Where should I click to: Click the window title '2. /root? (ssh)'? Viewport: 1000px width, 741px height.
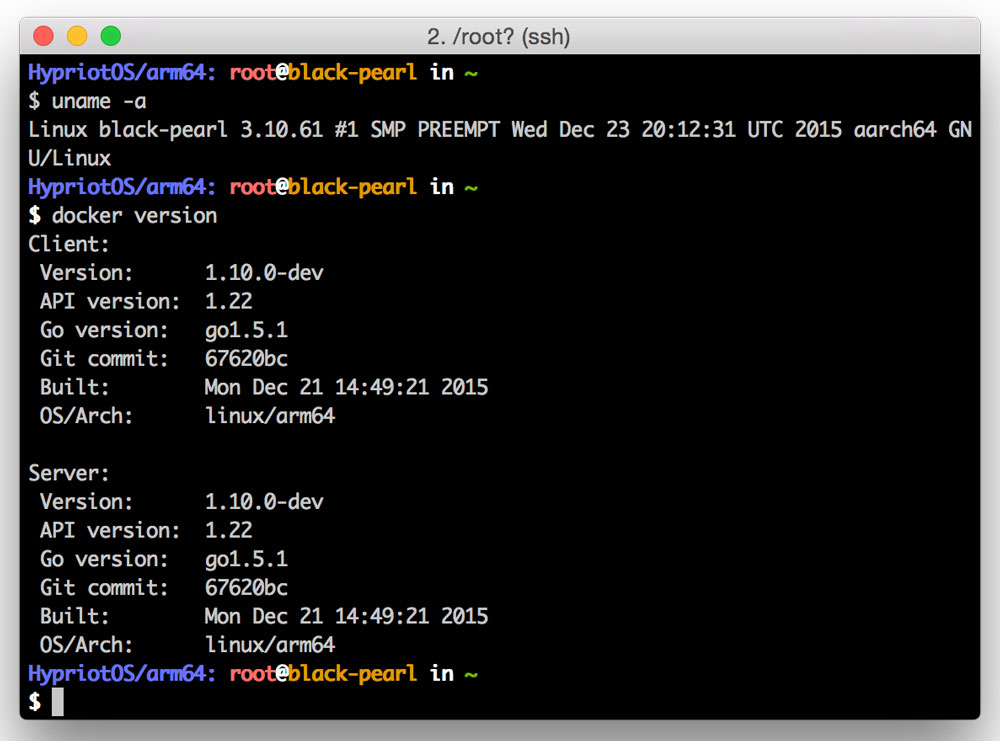(498, 37)
